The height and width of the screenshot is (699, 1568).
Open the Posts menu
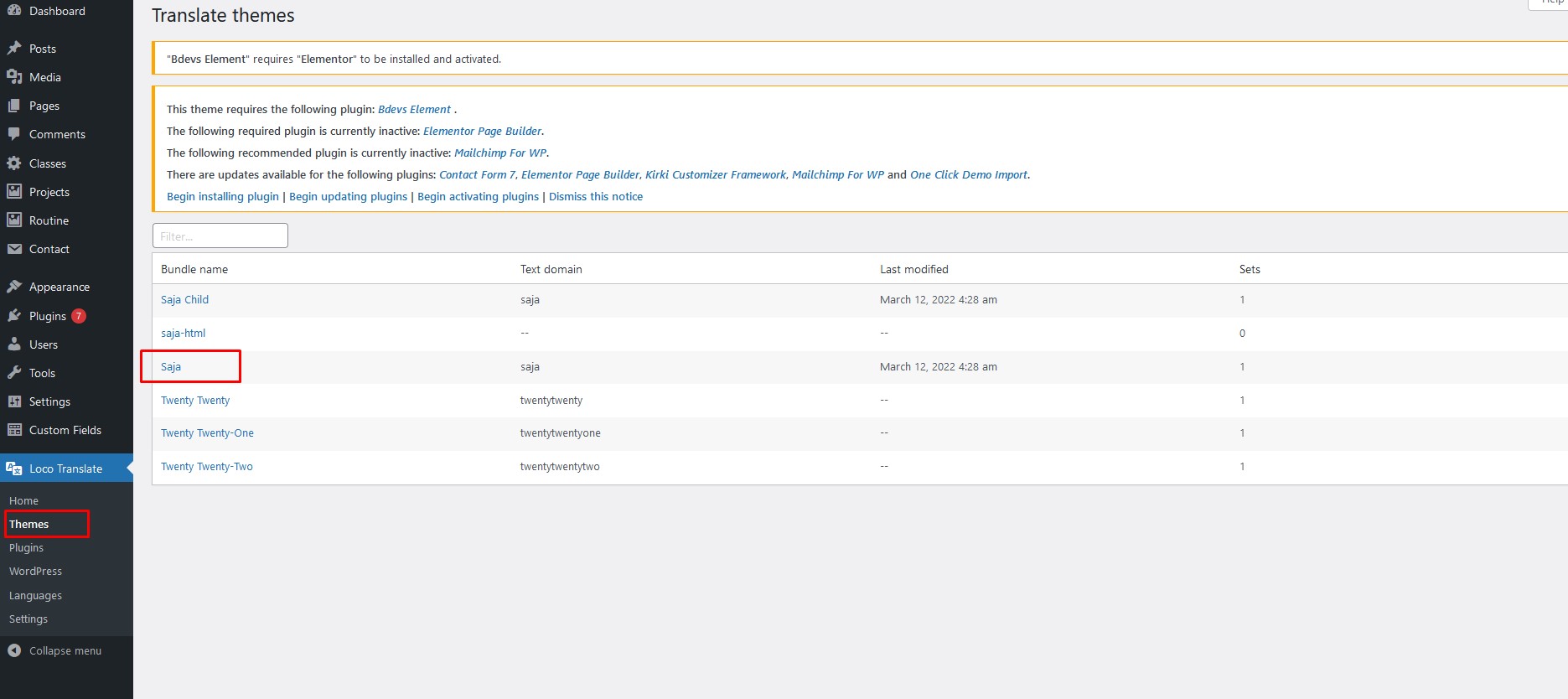pyautogui.click(x=43, y=49)
